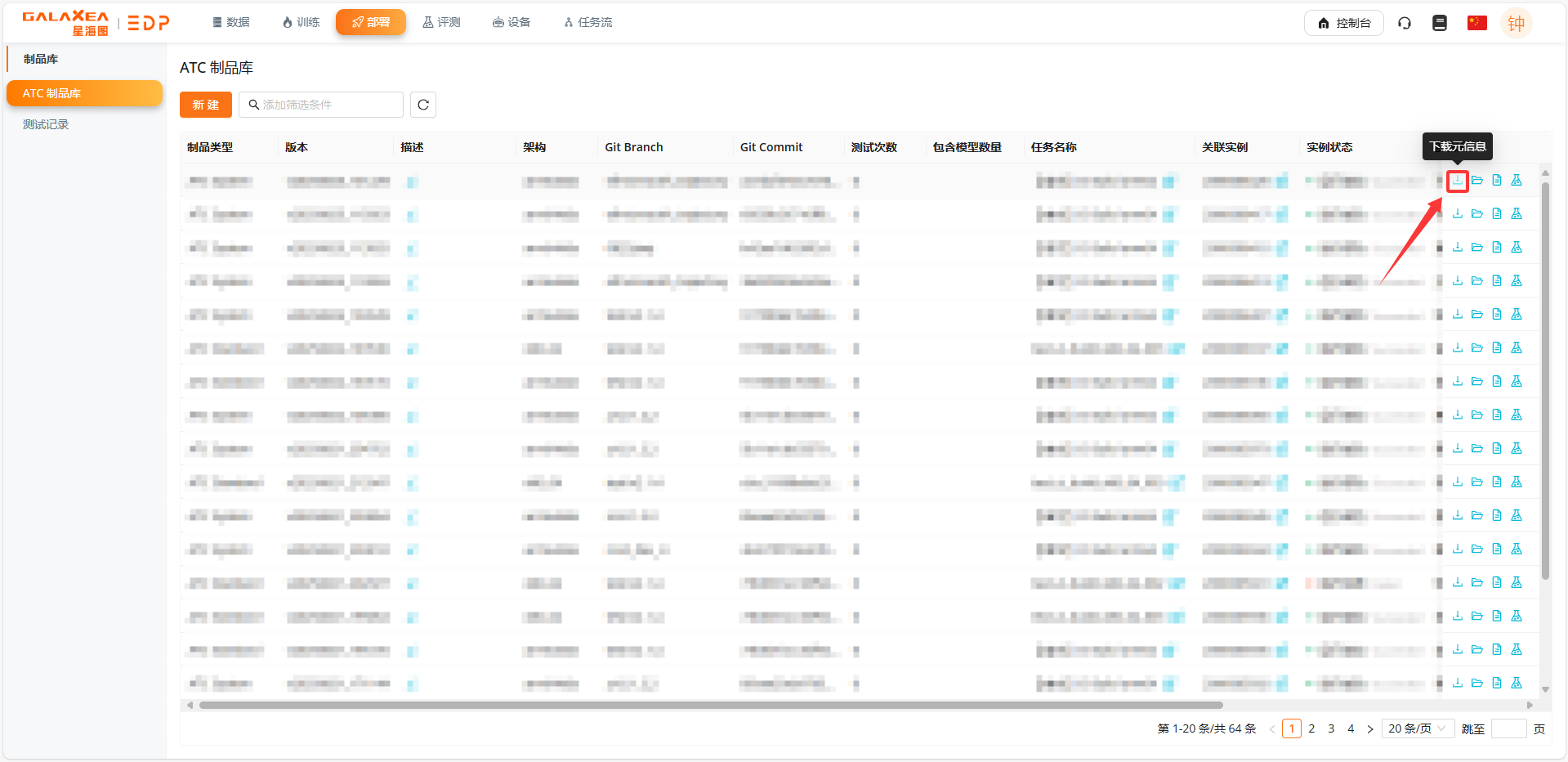The width and height of the screenshot is (1568, 762).
Task: Go to page 3 in pagination
Action: (x=1331, y=728)
